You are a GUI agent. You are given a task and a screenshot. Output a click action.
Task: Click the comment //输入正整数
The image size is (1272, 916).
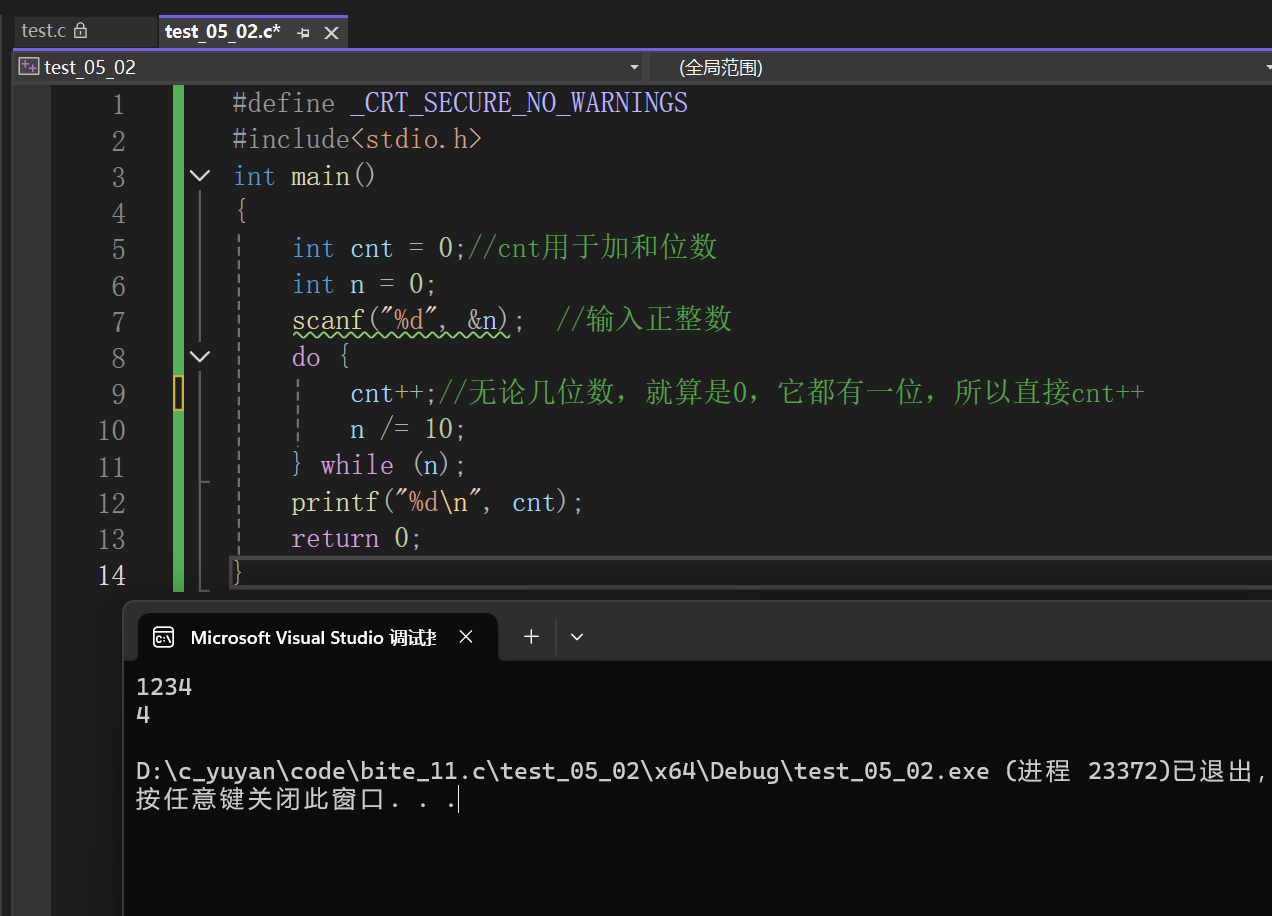pyautogui.click(x=644, y=320)
